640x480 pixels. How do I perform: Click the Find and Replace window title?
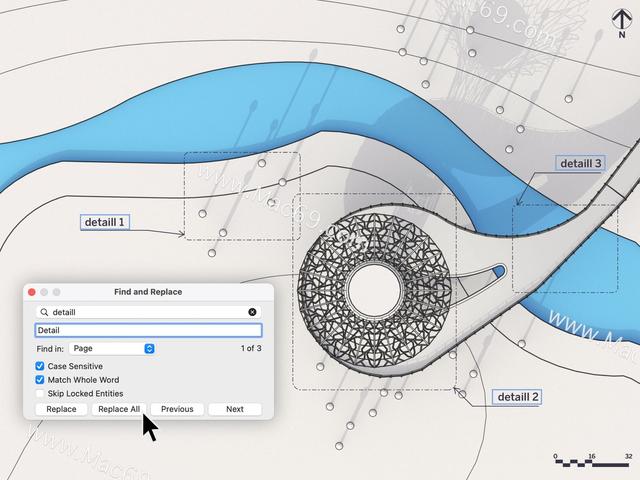click(x=148, y=292)
